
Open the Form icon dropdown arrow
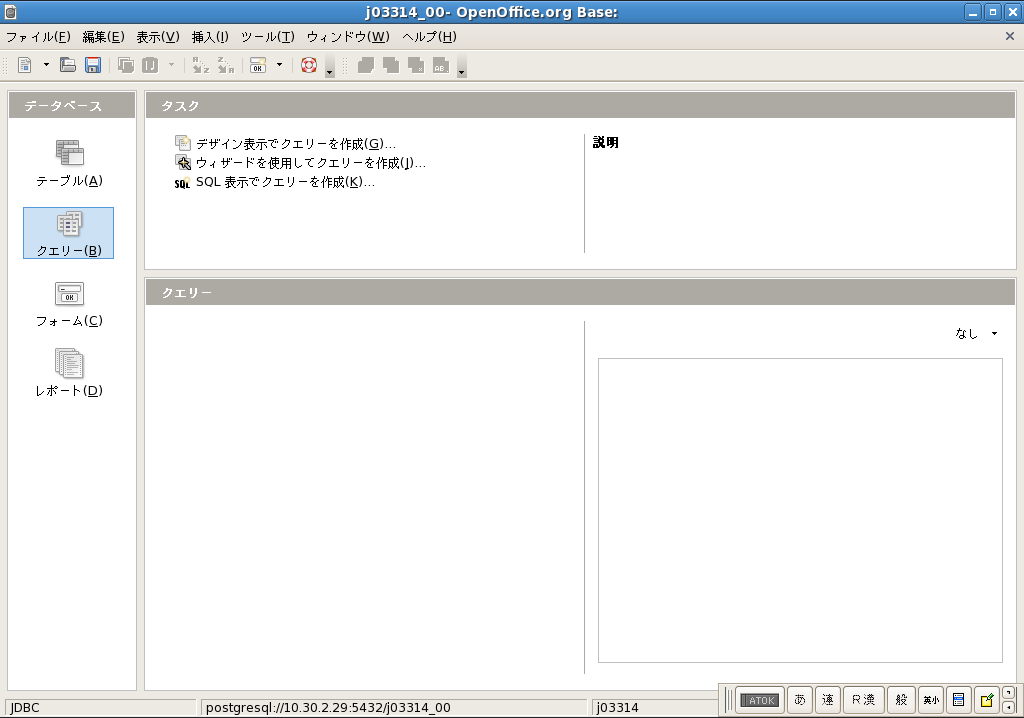tap(280, 65)
